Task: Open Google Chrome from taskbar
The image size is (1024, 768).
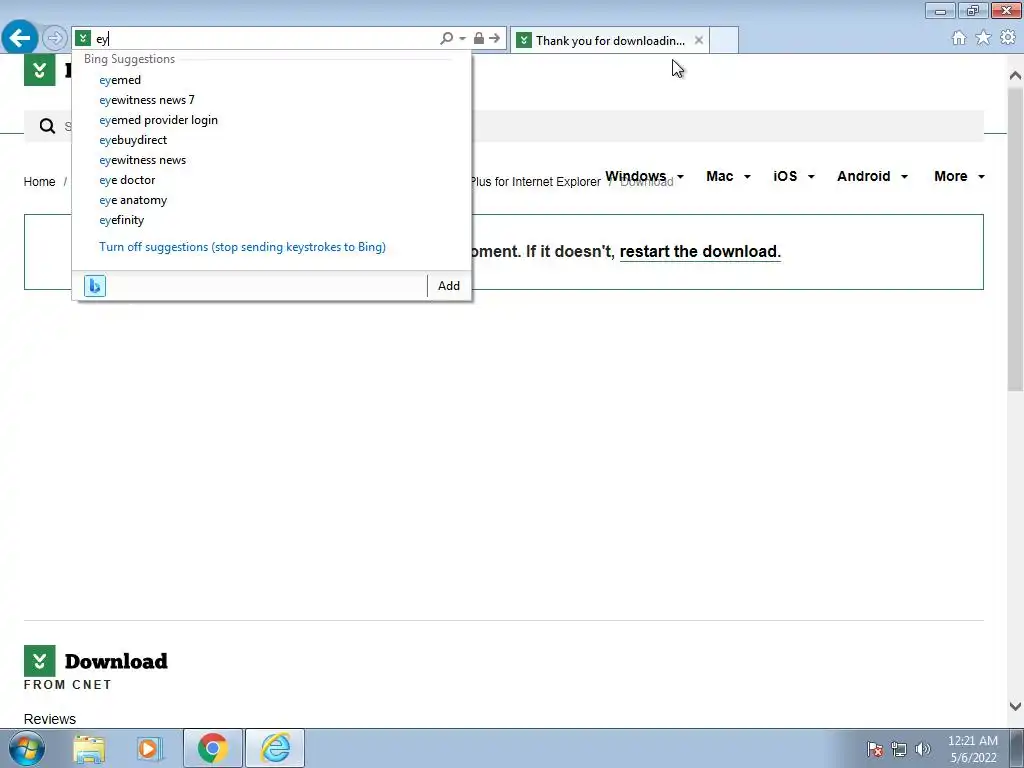Action: (x=212, y=748)
